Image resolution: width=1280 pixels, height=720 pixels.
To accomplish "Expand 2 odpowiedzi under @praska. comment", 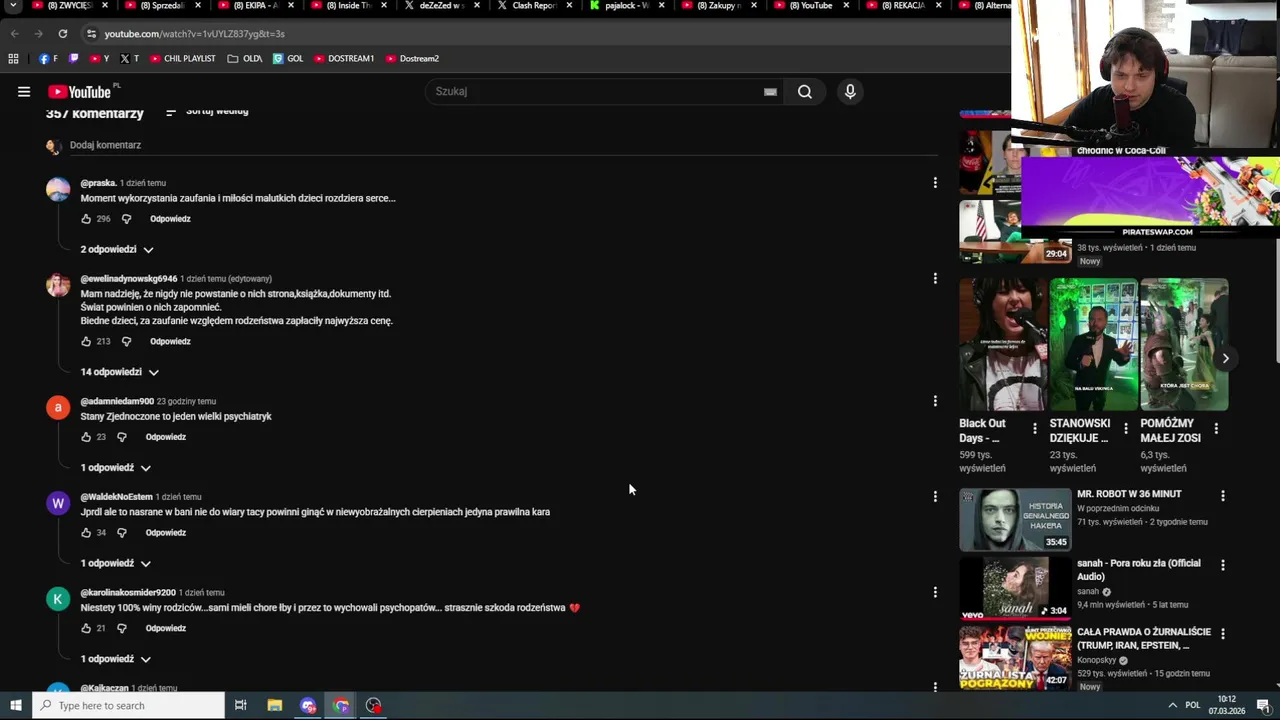I will pyautogui.click(x=117, y=250).
